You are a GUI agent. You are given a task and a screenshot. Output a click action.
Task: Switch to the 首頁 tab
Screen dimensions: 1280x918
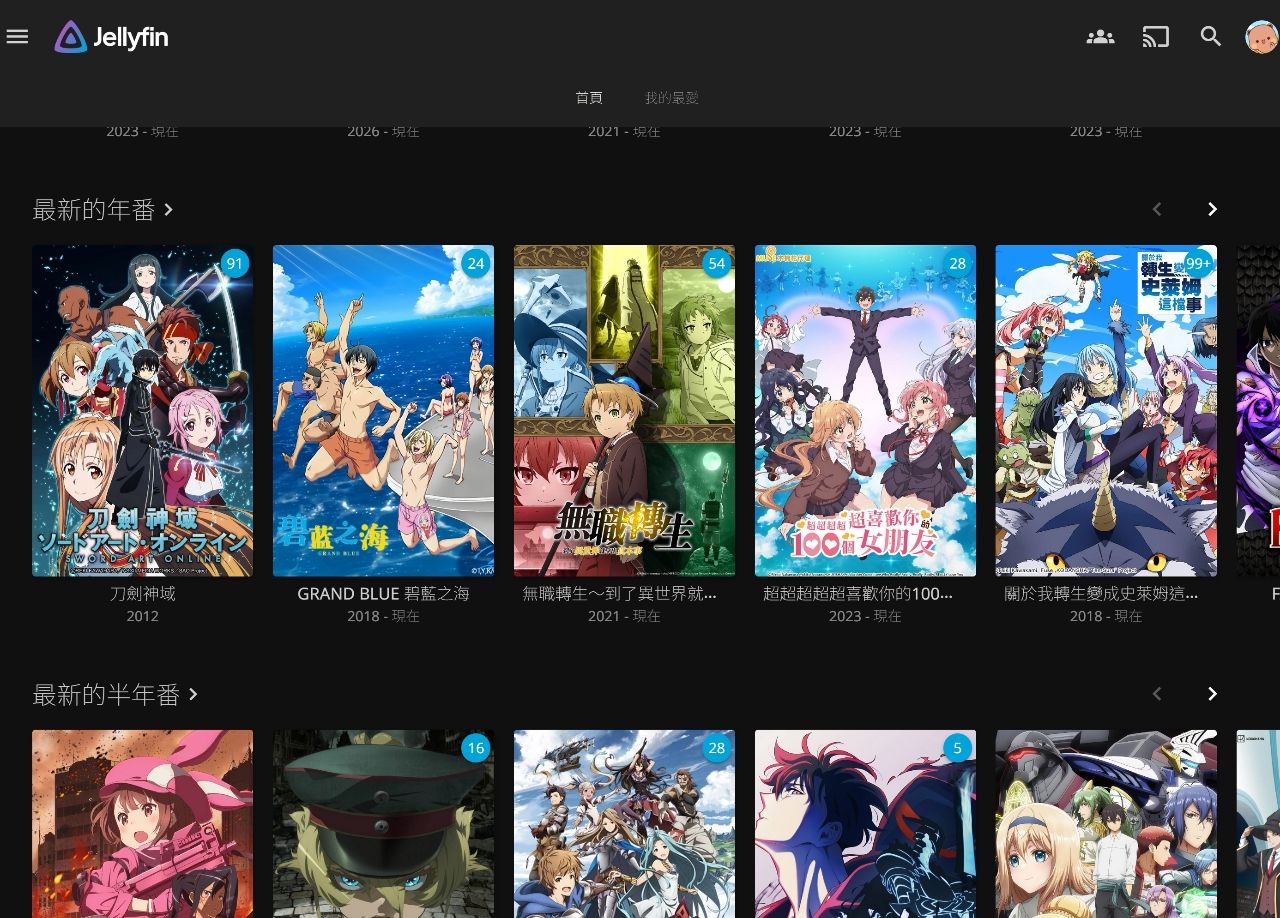point(589,98)
